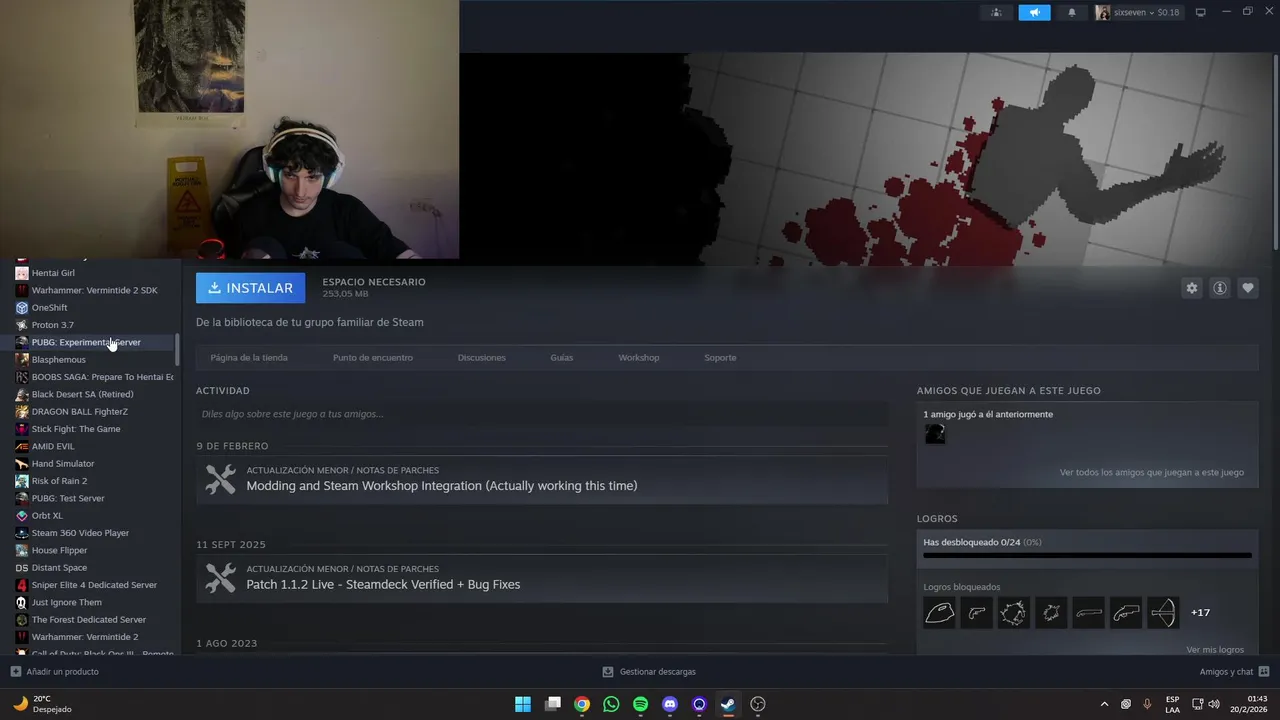Open the Punto de encuentro tab
Screen dimensions: 1280x720
coord(373,358)
